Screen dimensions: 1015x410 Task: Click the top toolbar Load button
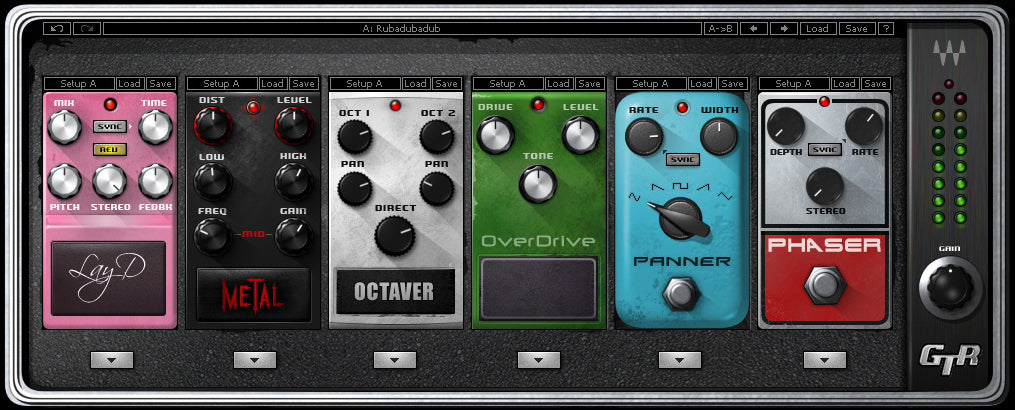tap(817, 28)
